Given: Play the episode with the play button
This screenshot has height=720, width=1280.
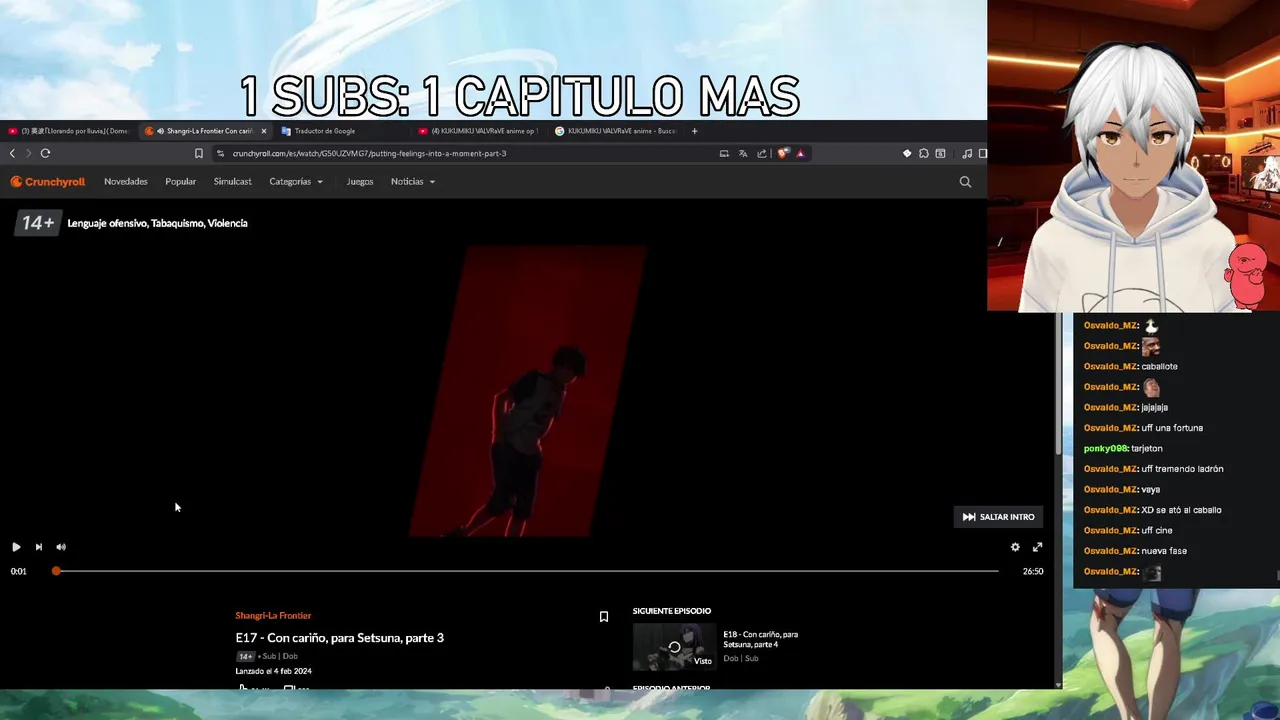Looking at the screenshot, I should [16, 547].
